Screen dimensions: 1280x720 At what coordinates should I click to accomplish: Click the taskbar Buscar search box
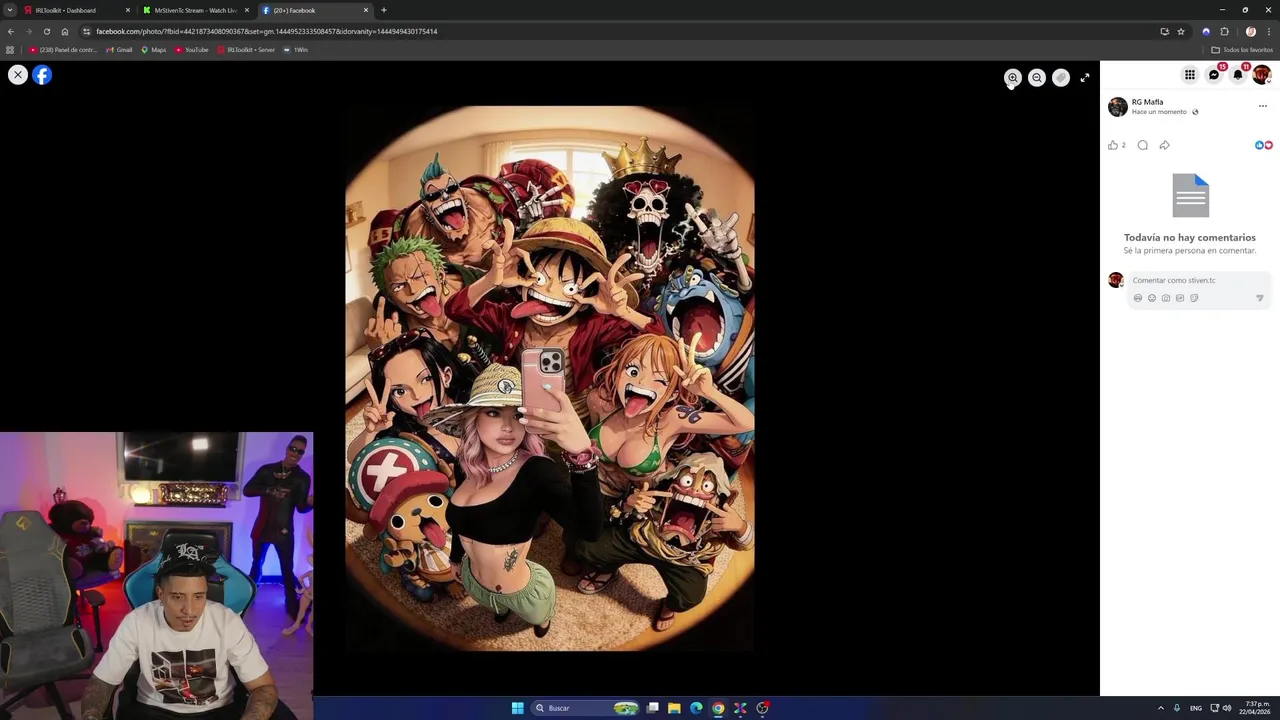click(x=586, y=708)
